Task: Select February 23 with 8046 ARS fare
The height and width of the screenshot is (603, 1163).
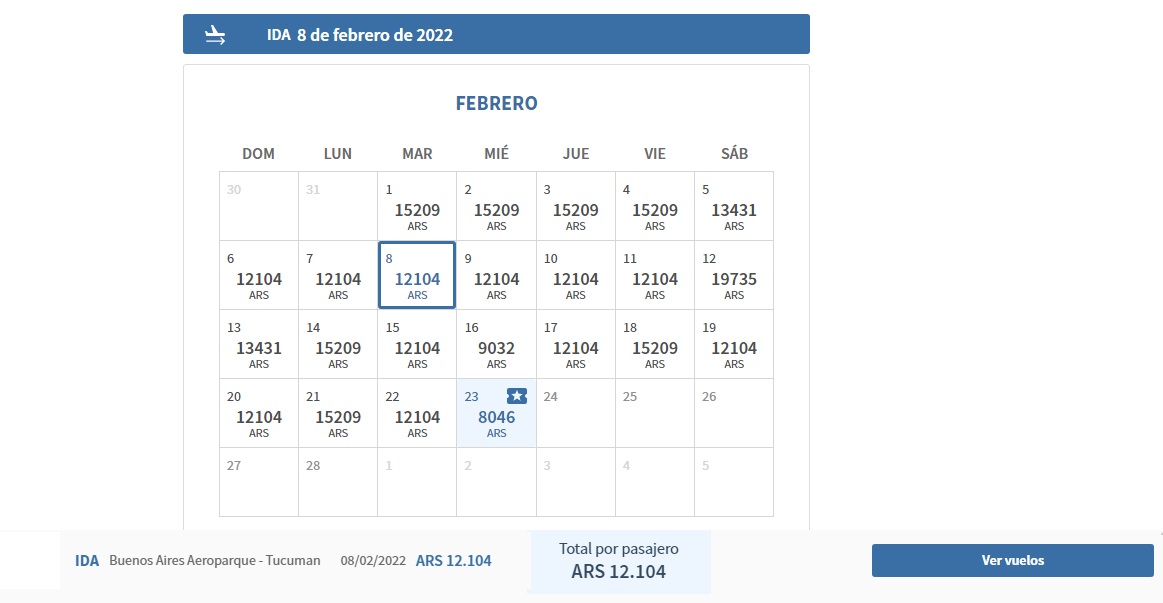Action: [x=496, y=413]
